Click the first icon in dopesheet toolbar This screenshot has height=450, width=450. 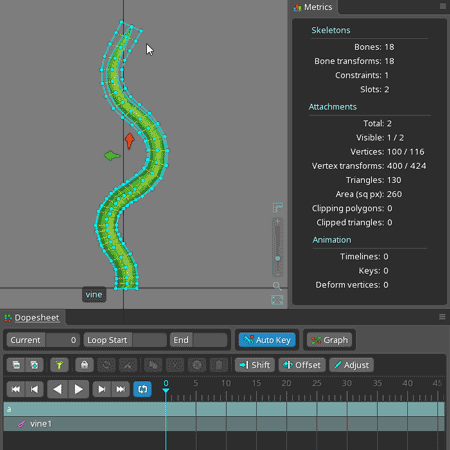(16, 365)
